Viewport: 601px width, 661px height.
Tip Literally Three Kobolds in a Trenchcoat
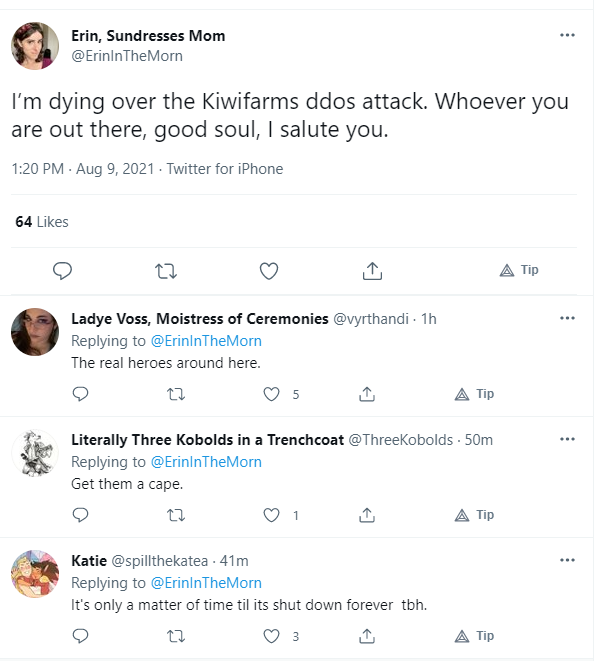[x=474, y=515]
